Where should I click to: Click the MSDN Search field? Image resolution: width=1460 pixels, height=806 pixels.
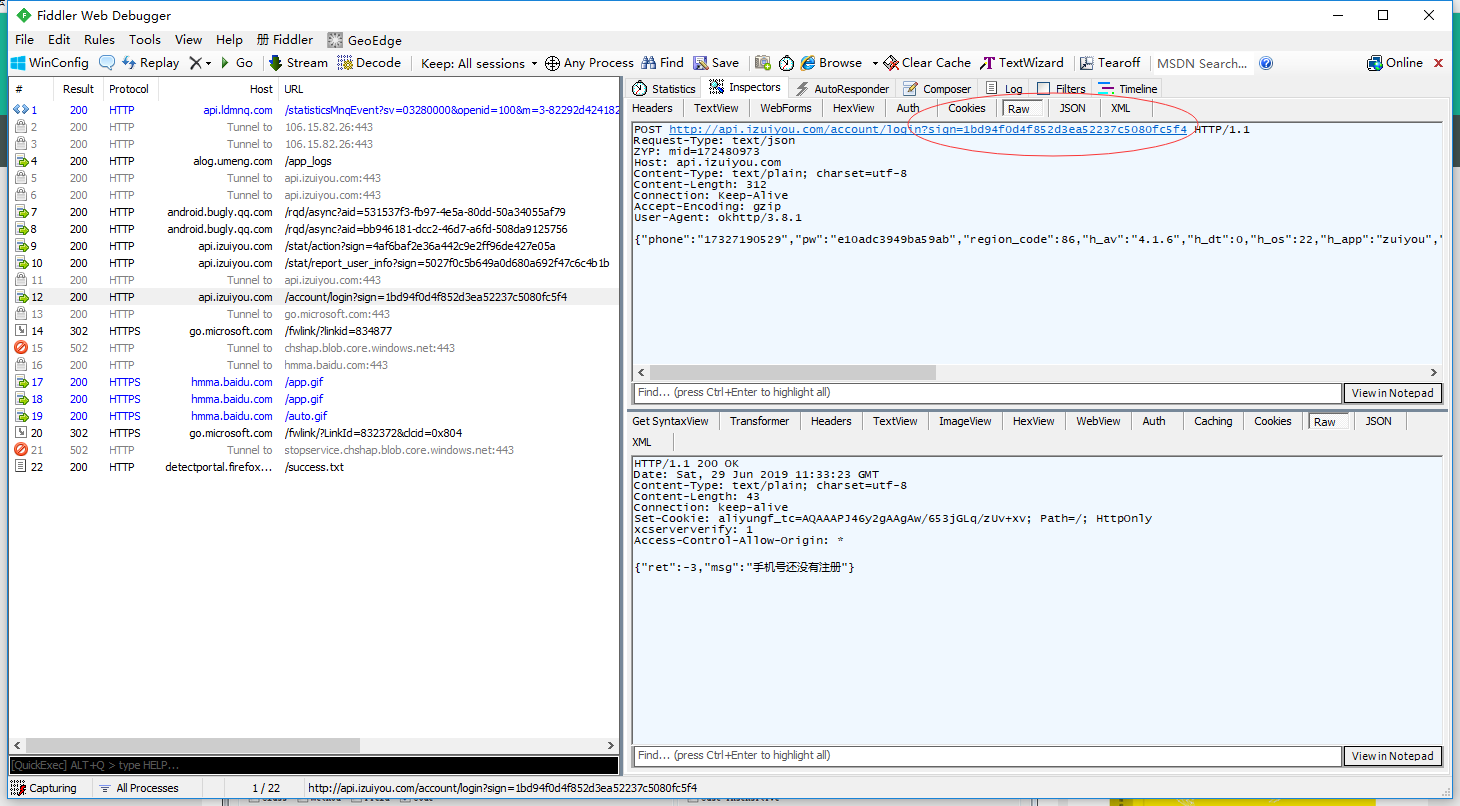(1202, 63)
